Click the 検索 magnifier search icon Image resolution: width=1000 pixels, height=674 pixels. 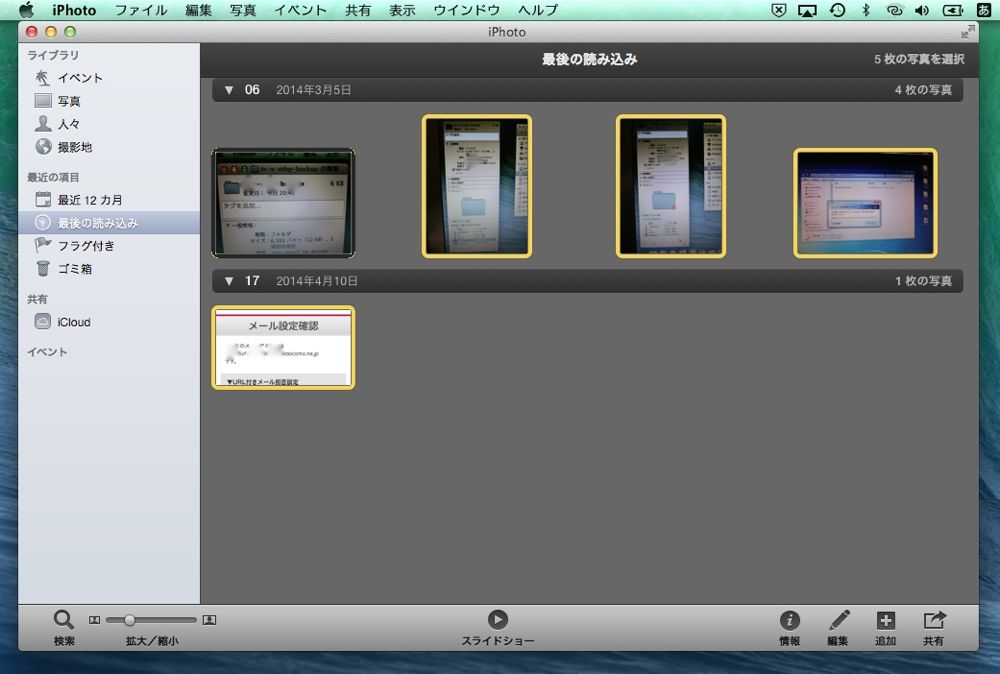pyautogui.click(x=63, y=620)
